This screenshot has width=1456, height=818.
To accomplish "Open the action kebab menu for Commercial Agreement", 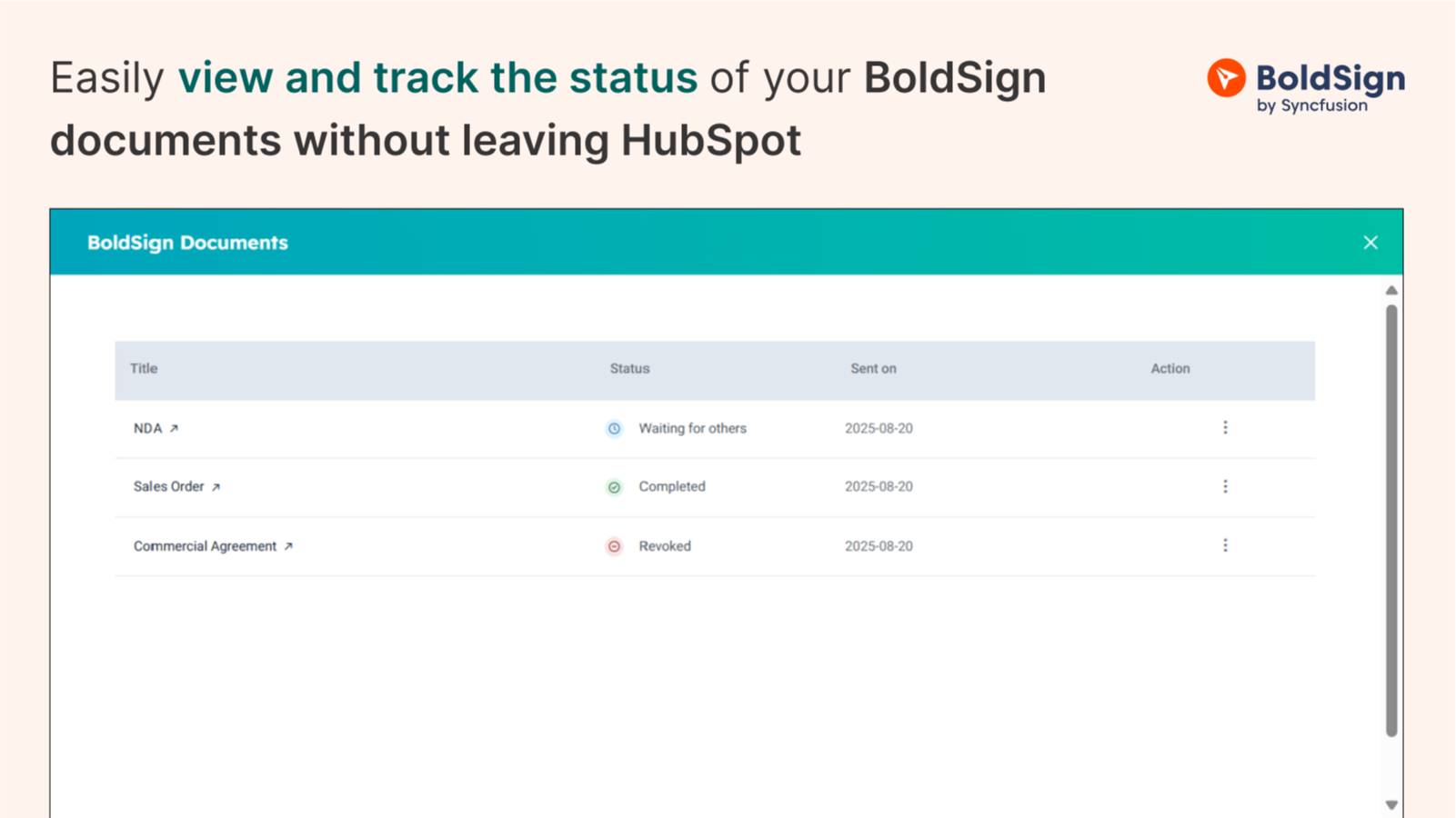I will pyautogui.click(x=1225, y=545).
